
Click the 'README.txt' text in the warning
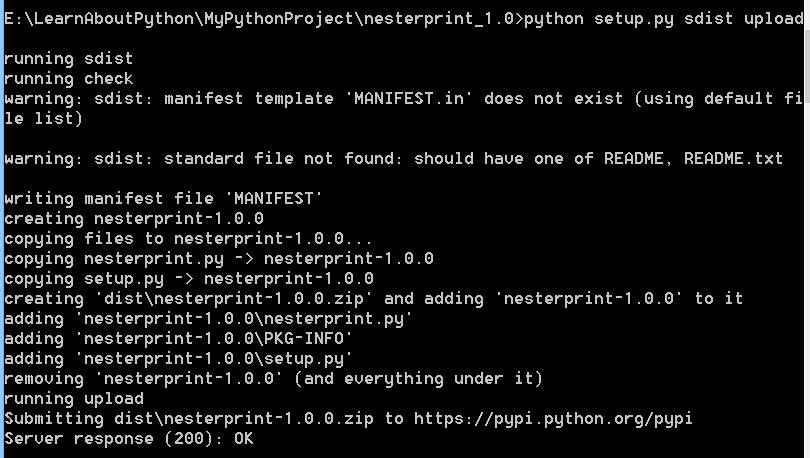pos(734,158)
